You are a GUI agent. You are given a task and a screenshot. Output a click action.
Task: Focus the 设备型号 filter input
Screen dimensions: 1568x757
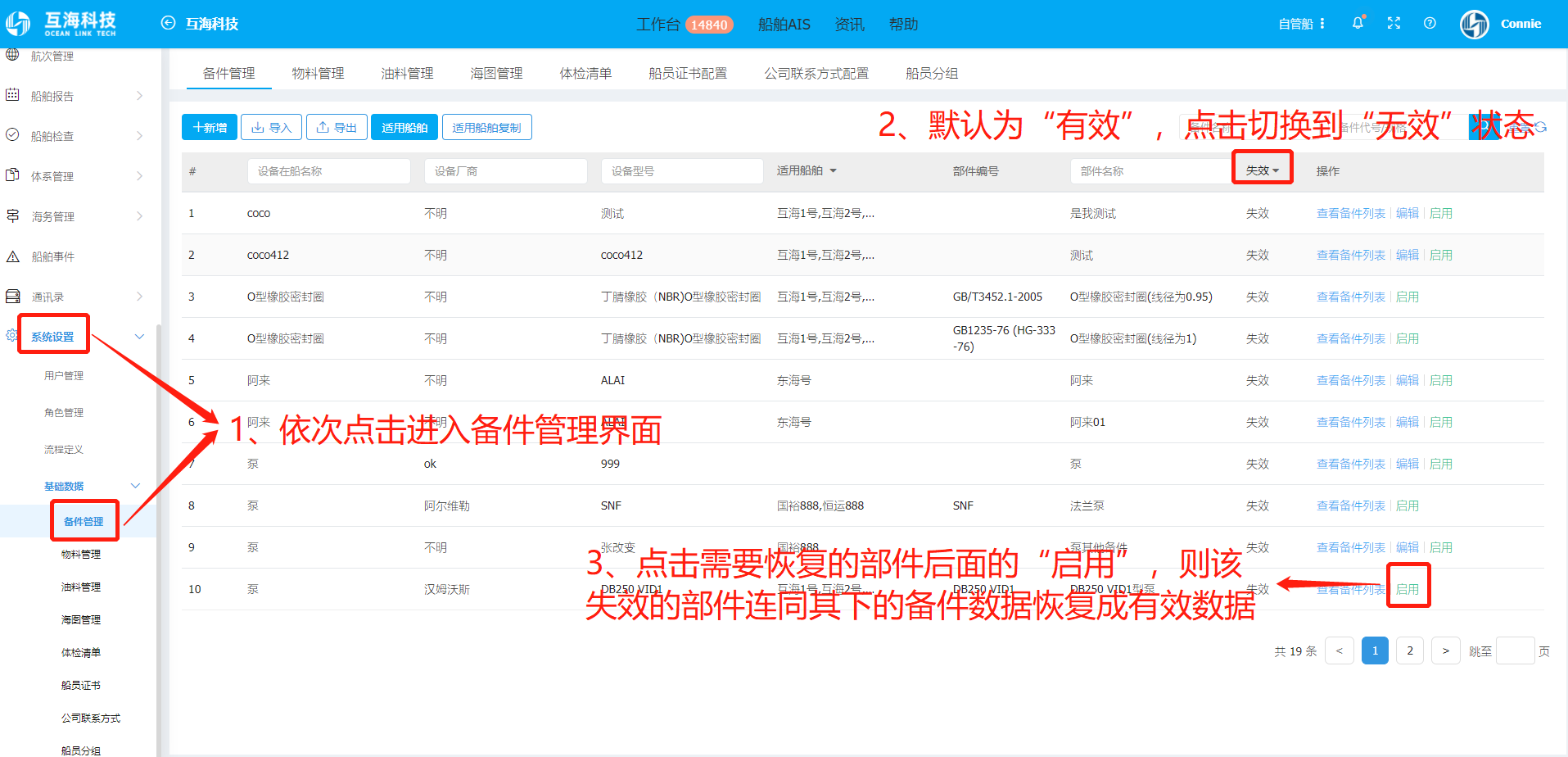[682, 171]
